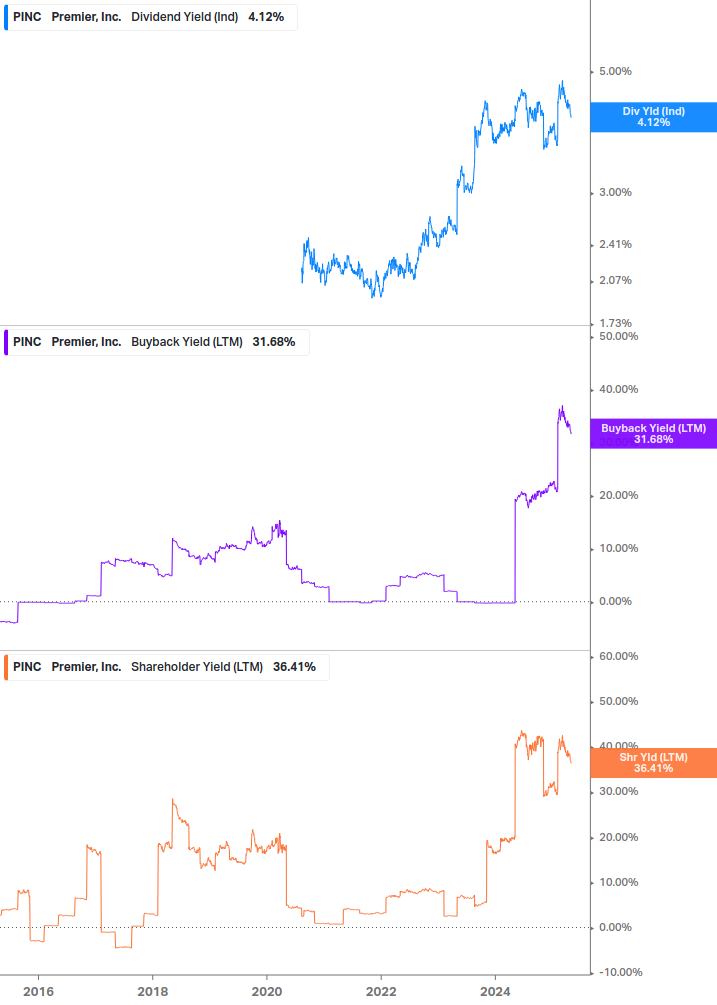The height and width of the screenshot is (1005, 717).
Task: Click the 40.00% axis label in buyback chart
Action: pos(618,389)
